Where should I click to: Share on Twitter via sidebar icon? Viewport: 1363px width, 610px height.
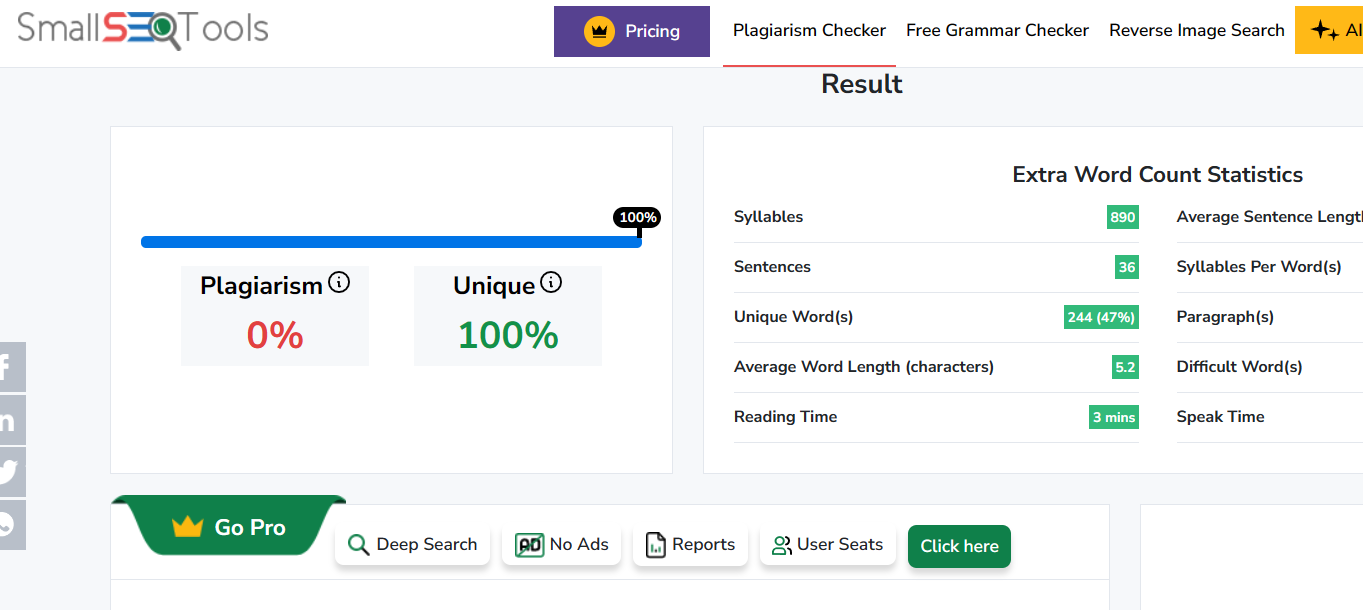point(8,472)
